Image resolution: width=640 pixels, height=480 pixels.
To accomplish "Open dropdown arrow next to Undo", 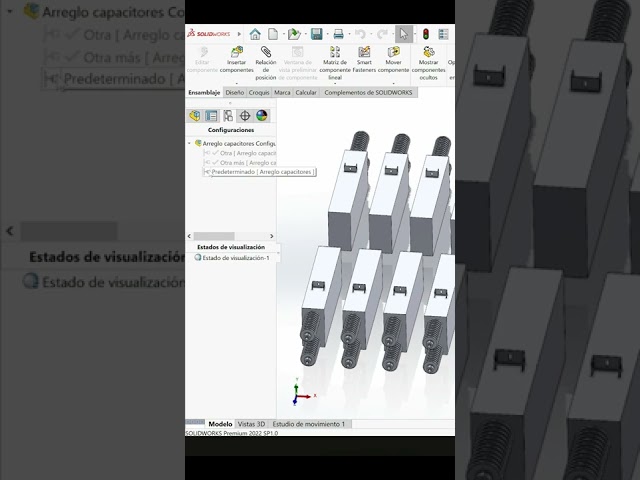I will tap(371, 34).
